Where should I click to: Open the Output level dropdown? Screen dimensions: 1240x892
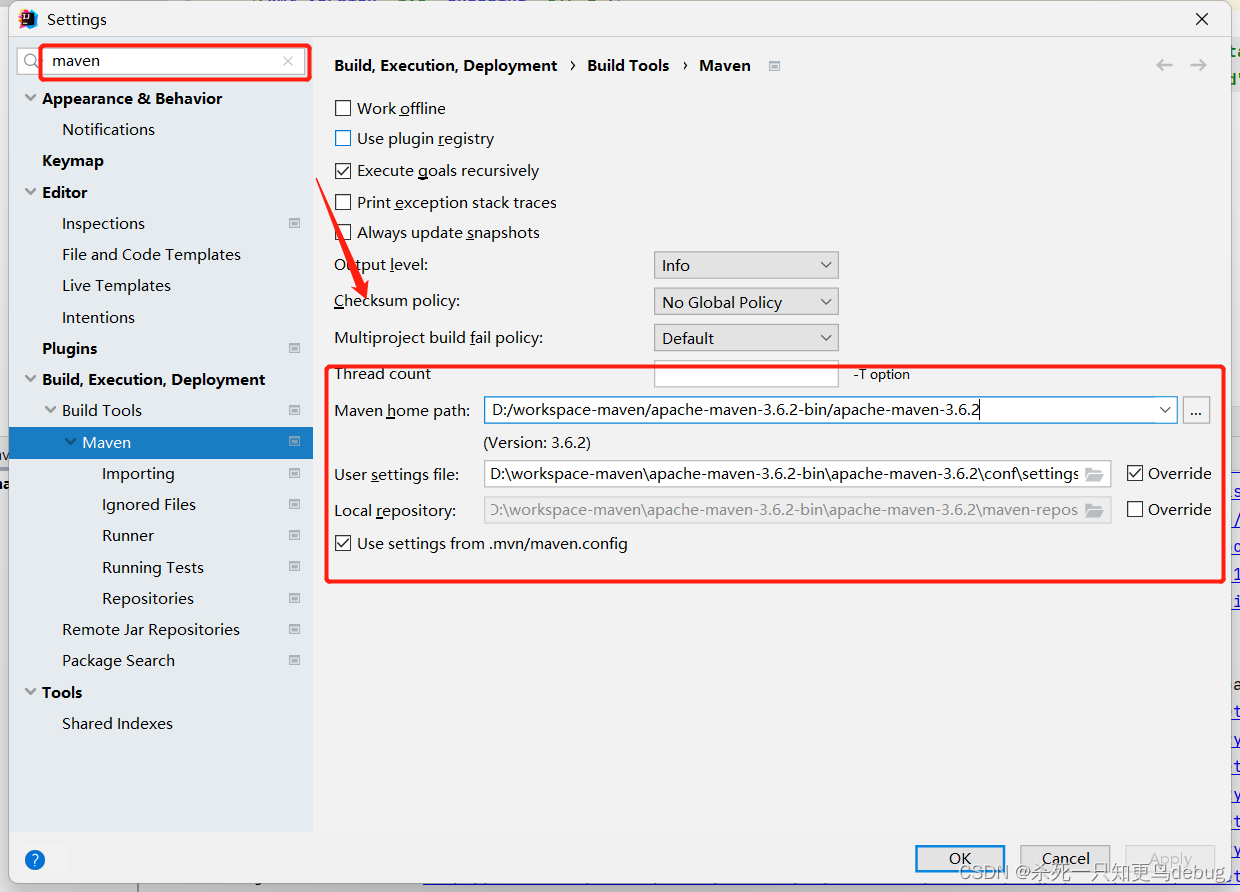[746, 265]
